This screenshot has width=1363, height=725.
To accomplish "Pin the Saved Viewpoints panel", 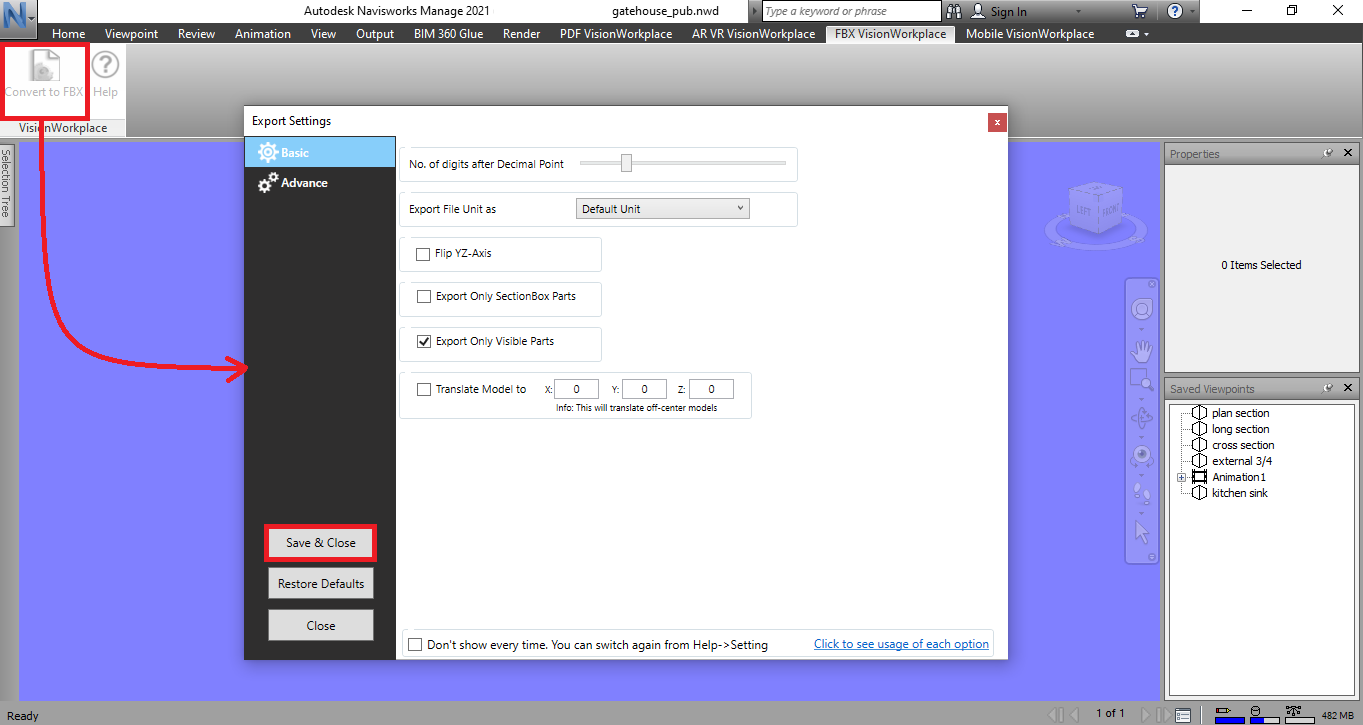I will [1329, 388].
